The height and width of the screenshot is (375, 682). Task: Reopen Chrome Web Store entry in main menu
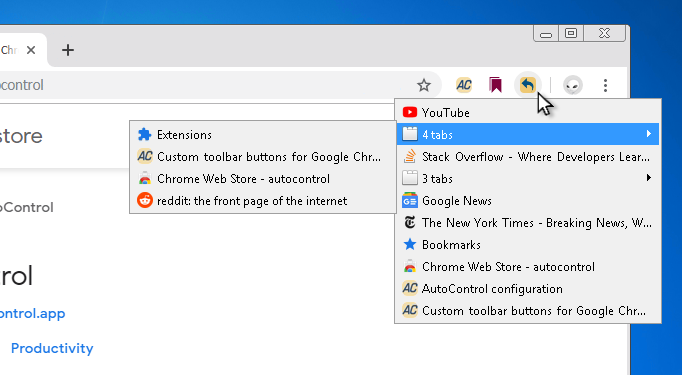click(x=528, y=266)
